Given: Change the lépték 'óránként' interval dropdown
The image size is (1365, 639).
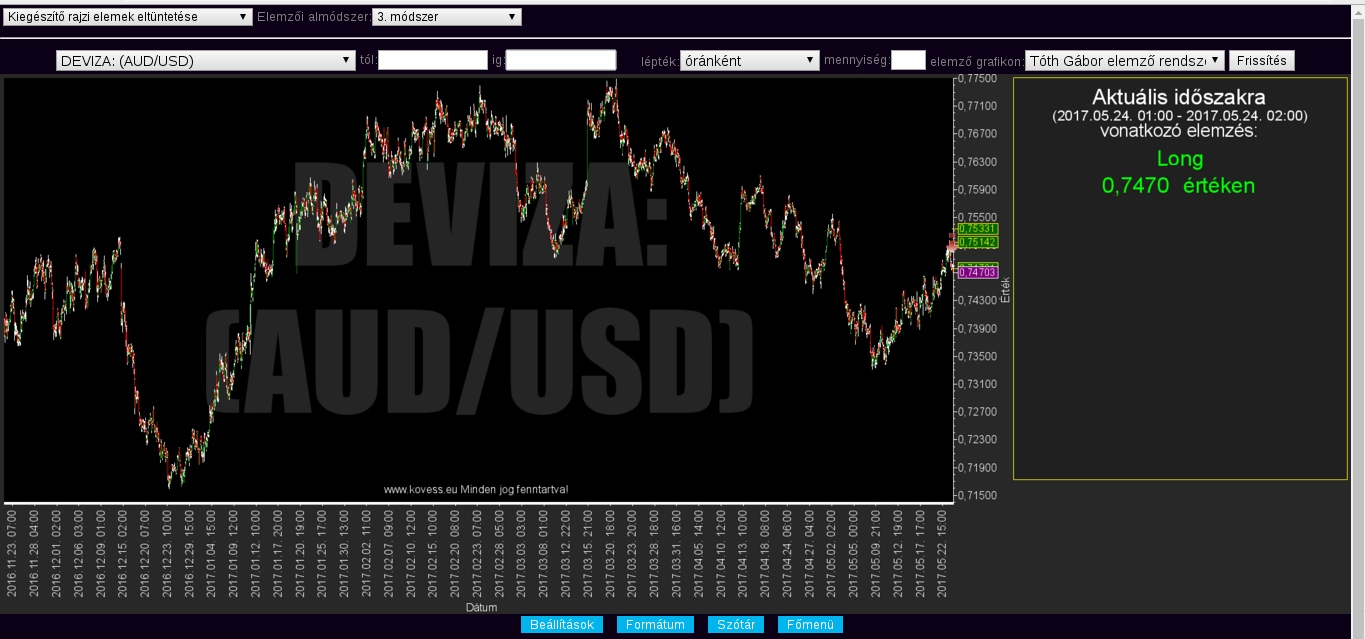Looking at the screenshot, I should point(749,61).
